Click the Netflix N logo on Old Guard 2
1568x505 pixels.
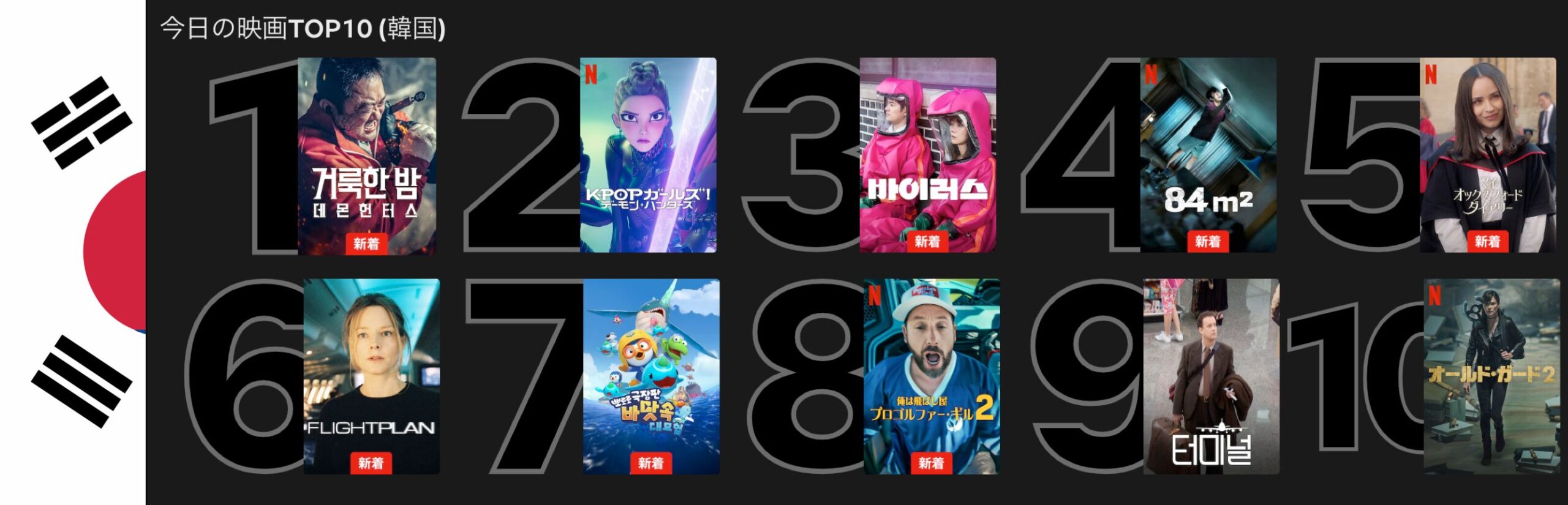click(1434, 296)
